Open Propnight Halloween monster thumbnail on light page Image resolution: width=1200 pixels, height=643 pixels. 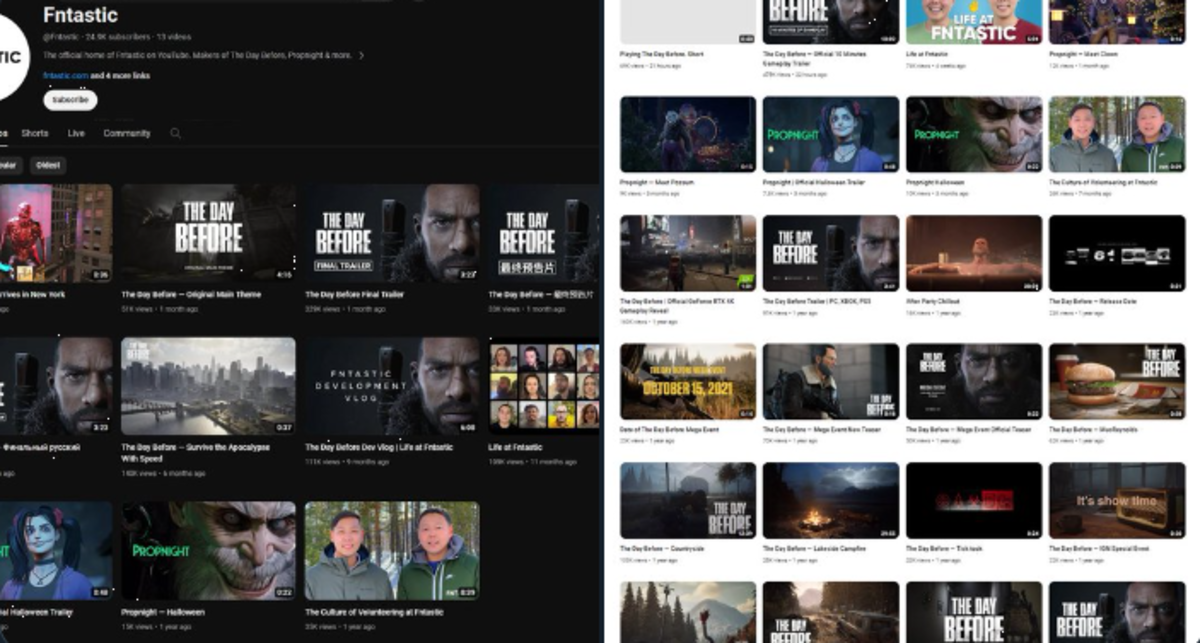coord(974,134)
